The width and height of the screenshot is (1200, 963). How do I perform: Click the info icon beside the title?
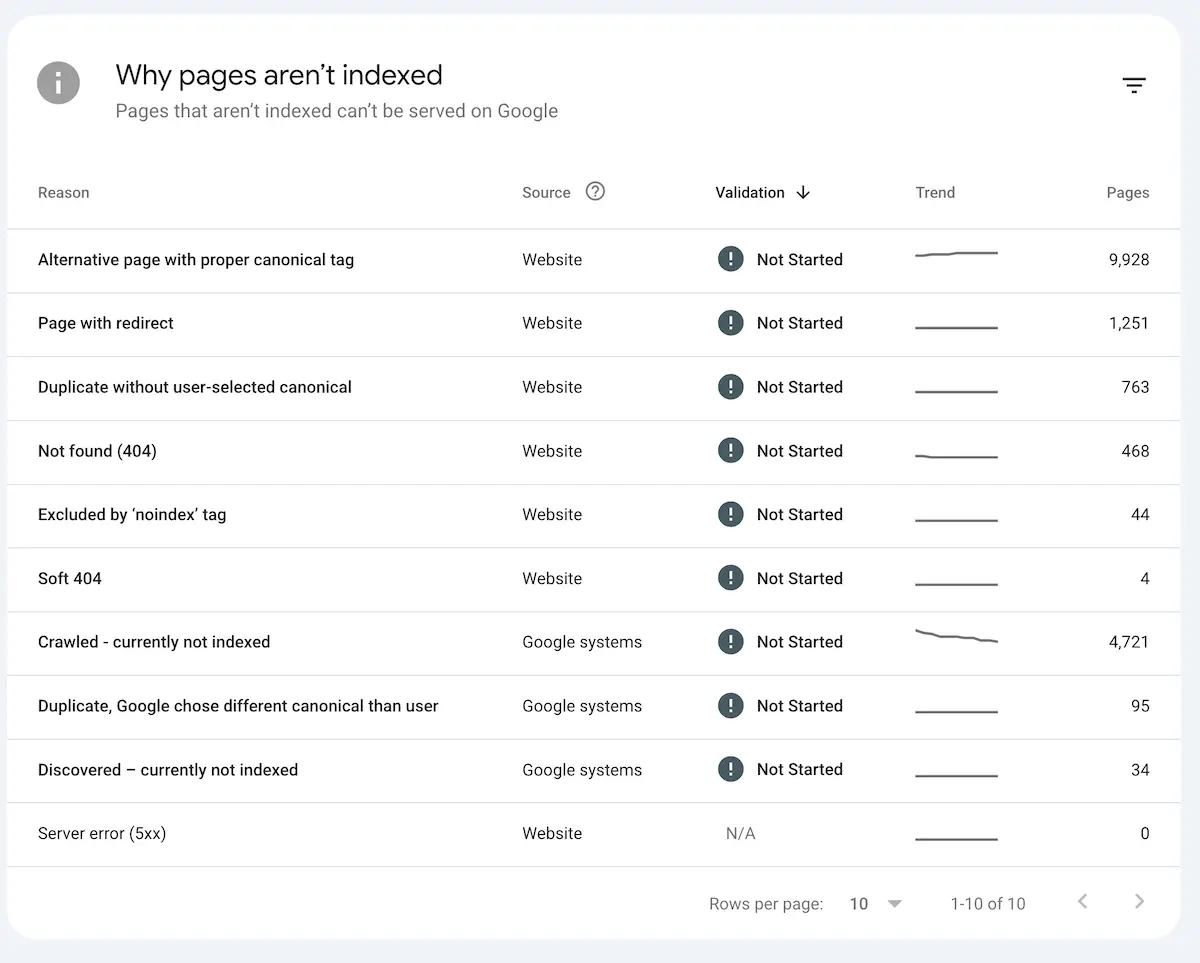(58, 83)
